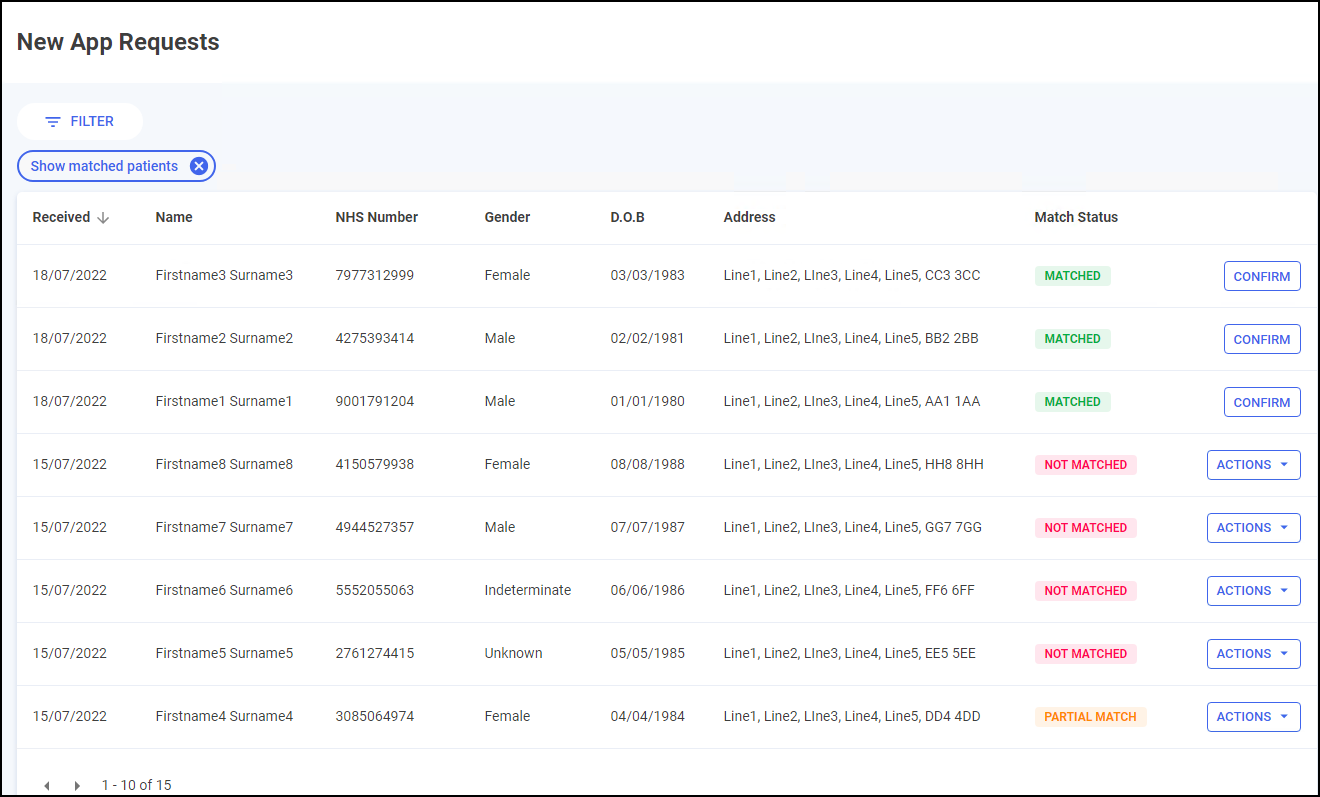1320x797 pixels.
Task: Expand Actions menu for Firstname6 Surname6
Action: point(1253,591)
